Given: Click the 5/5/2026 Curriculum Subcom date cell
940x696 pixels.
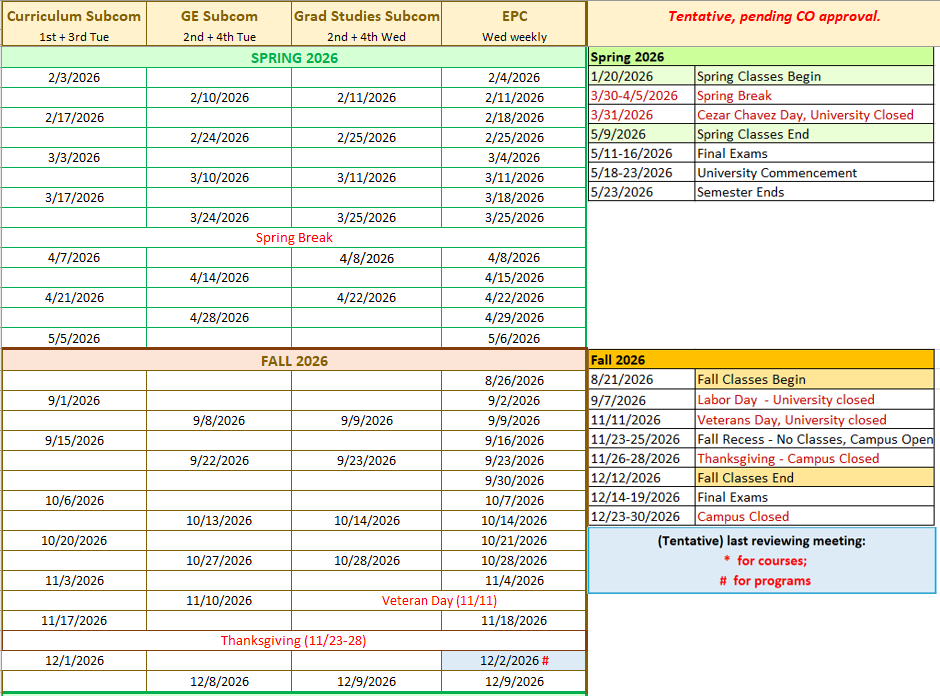Looking at the screenshot, I should point(74,339).
